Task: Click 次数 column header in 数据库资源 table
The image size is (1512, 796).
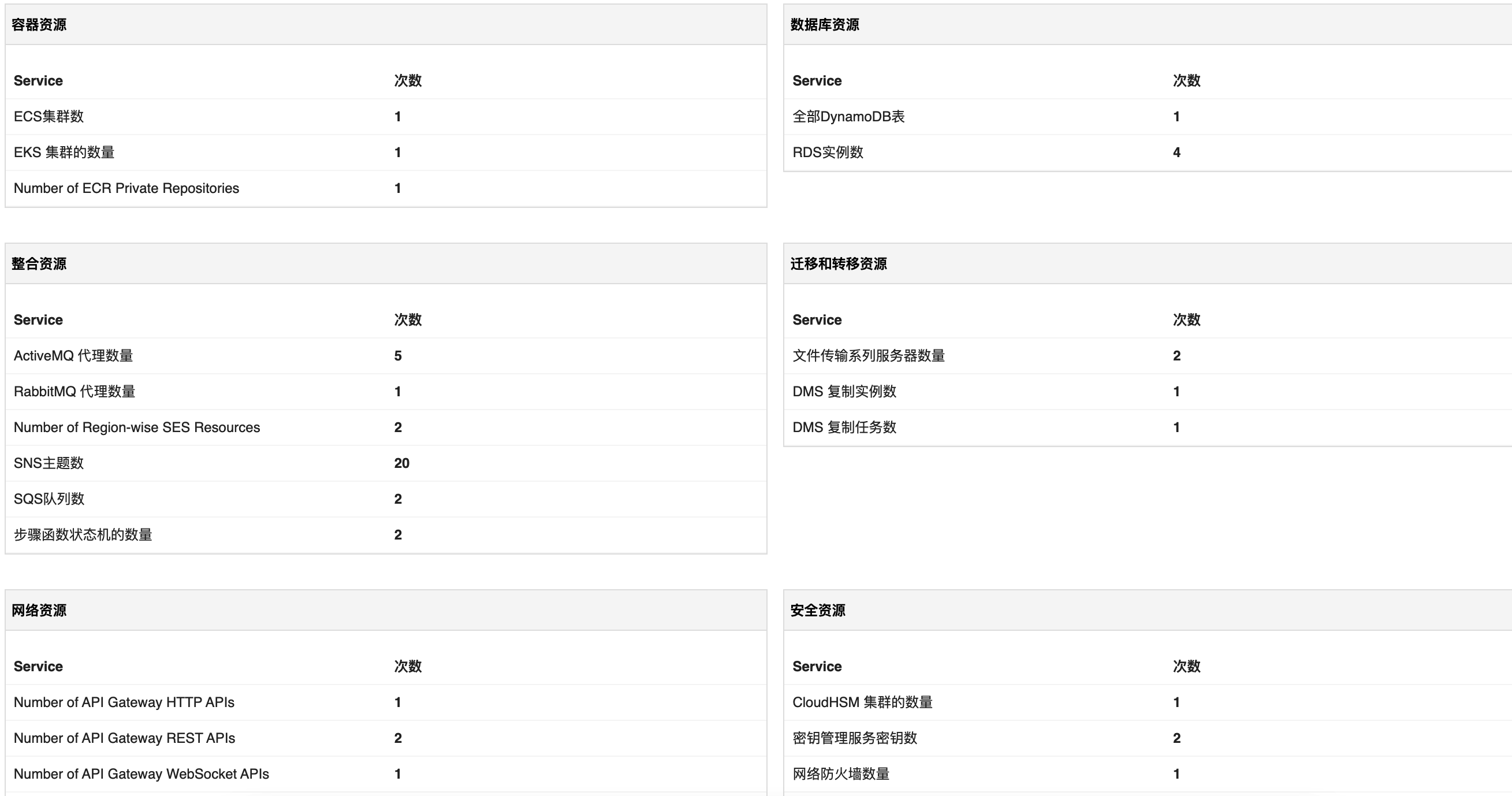Action: (1186, 80)
